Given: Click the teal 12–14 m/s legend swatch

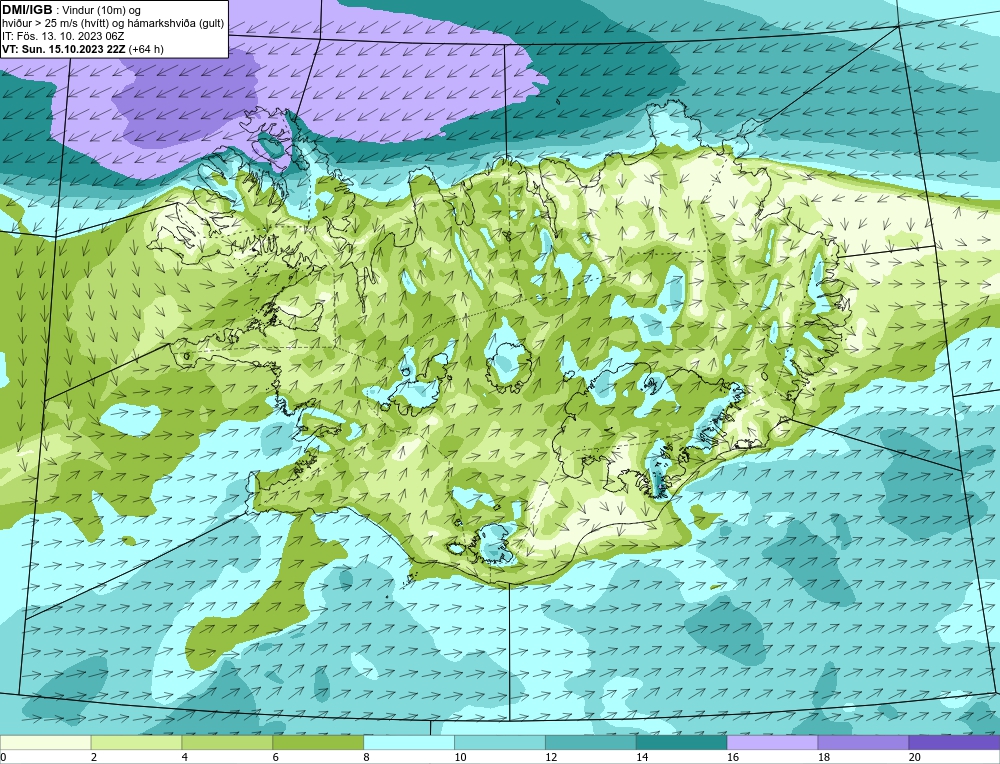Looking at the screenshot, I should pyautogui.click(x=591, y=742).
